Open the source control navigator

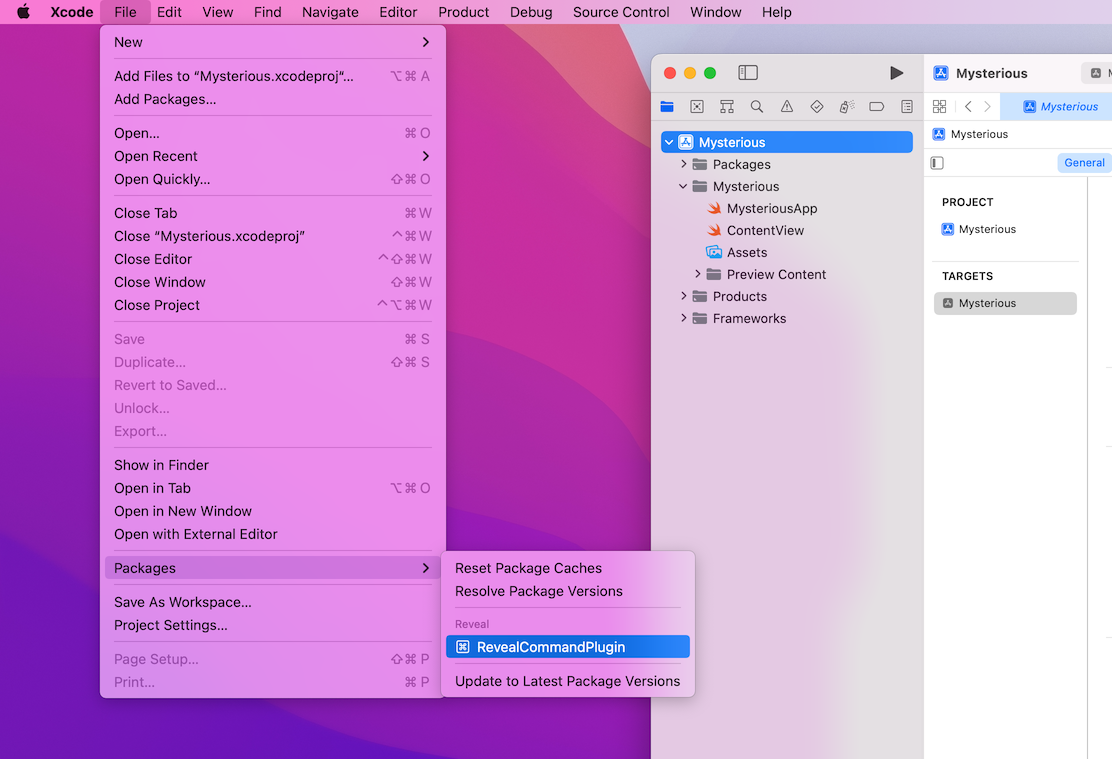[697, 106]
